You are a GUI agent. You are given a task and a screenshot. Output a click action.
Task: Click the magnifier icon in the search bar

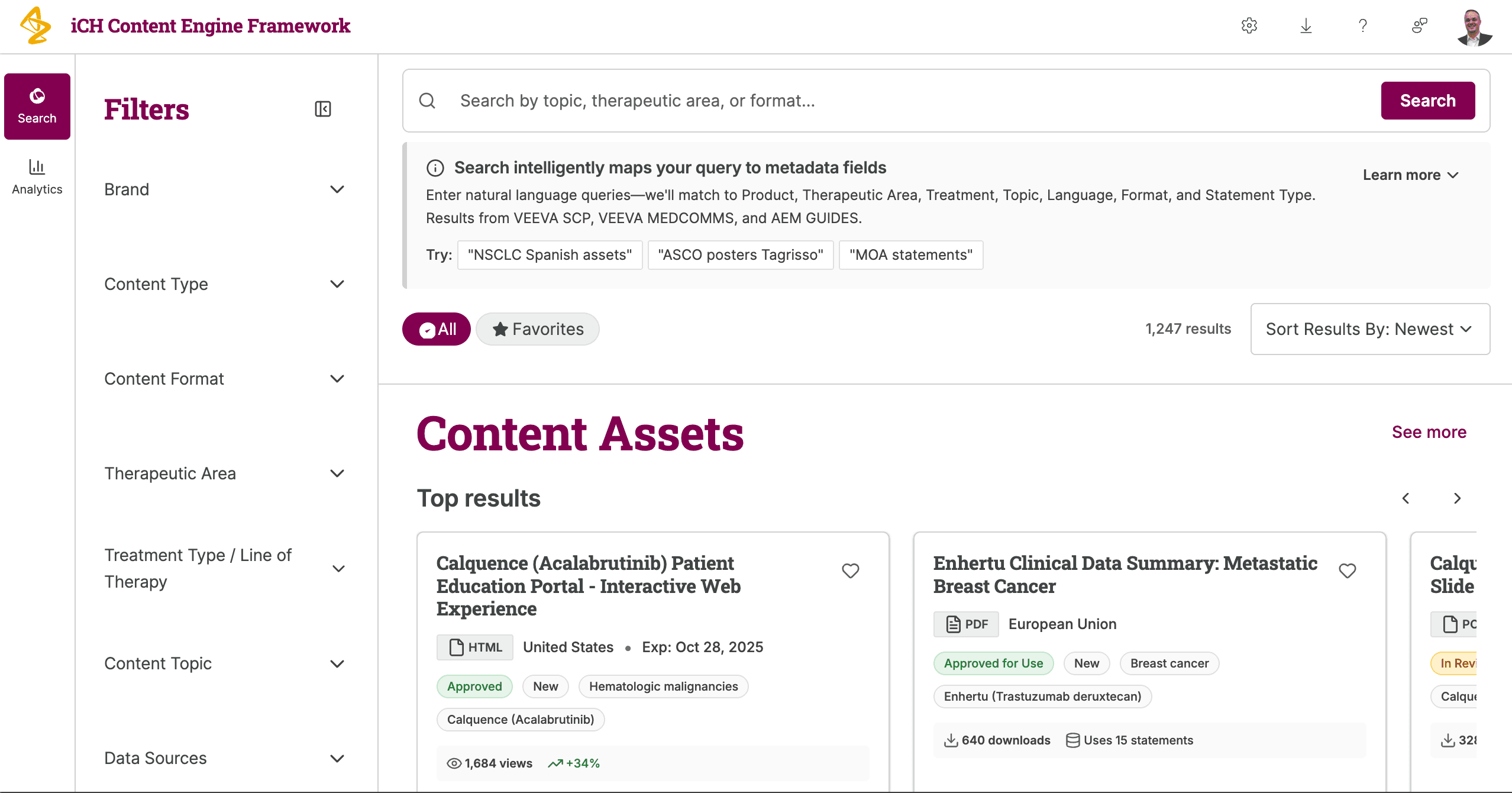[427, 101]
